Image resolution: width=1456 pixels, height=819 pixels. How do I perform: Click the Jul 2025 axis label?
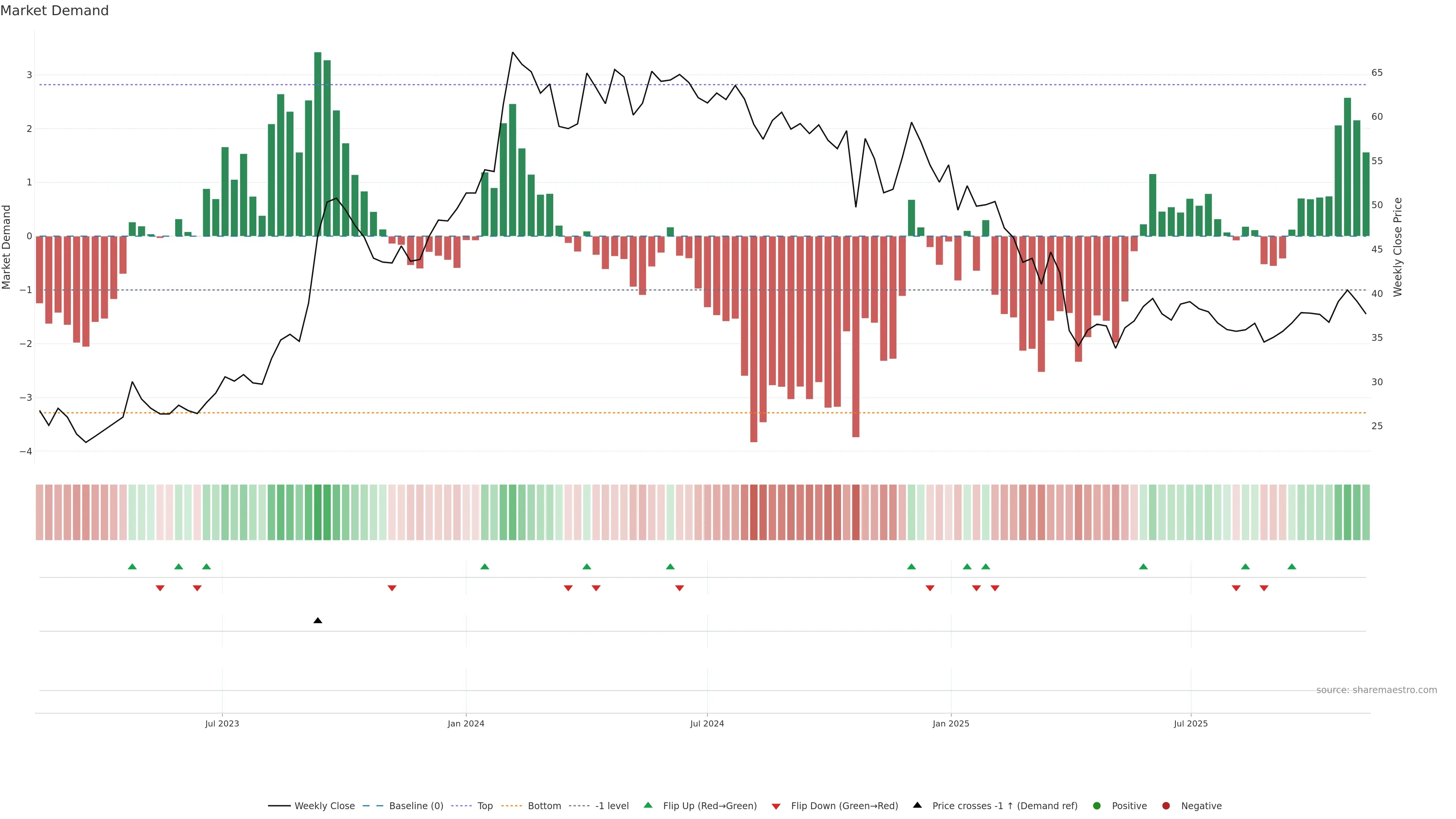1190,723
